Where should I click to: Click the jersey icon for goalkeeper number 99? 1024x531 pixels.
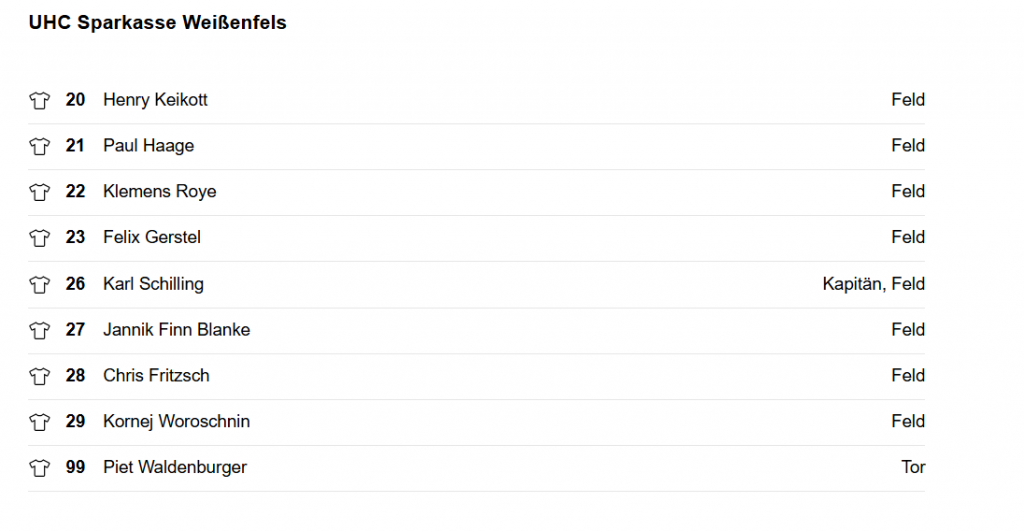tap(39, 468)
